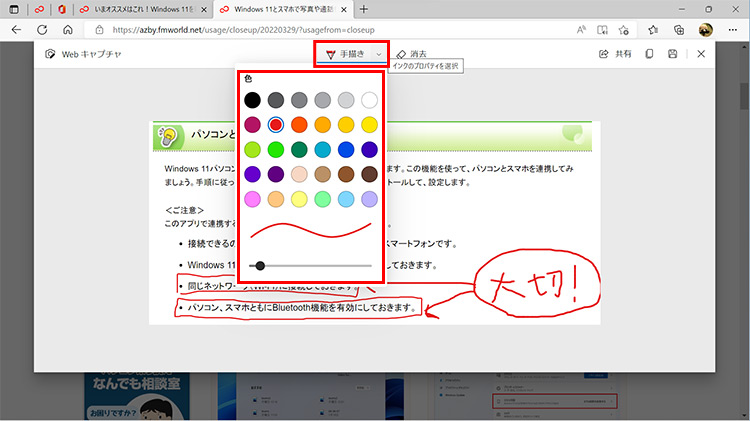The image size is (750, 421).
Task: Click the address bar URL field
Action: coord(300,30)
